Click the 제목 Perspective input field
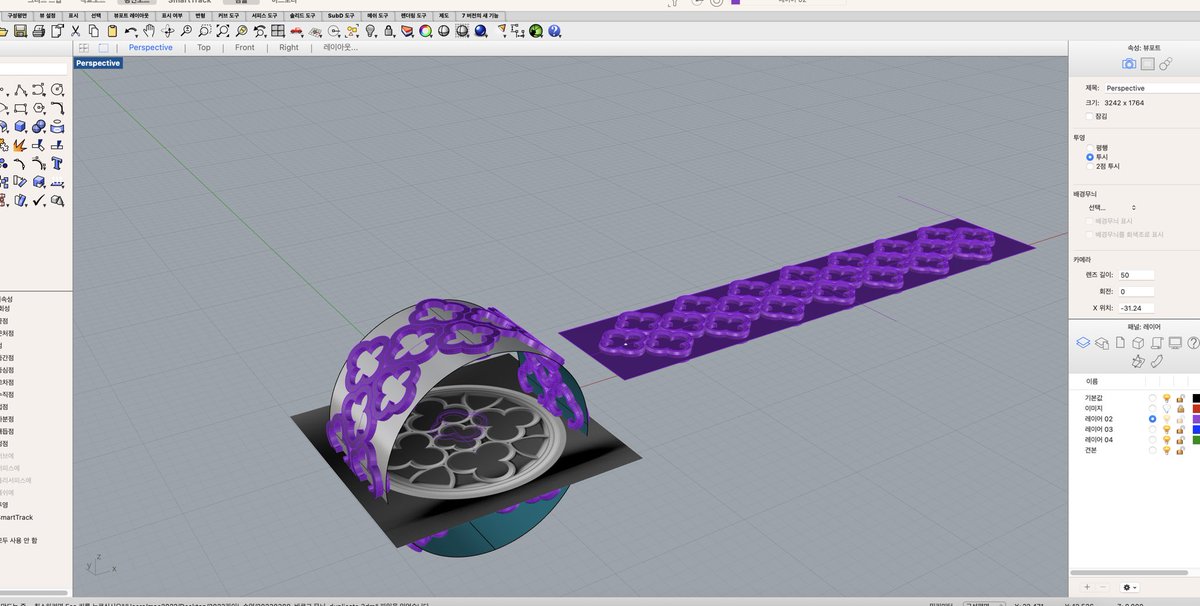Viewport: 1200px width, 606px height. point(1151,88)
